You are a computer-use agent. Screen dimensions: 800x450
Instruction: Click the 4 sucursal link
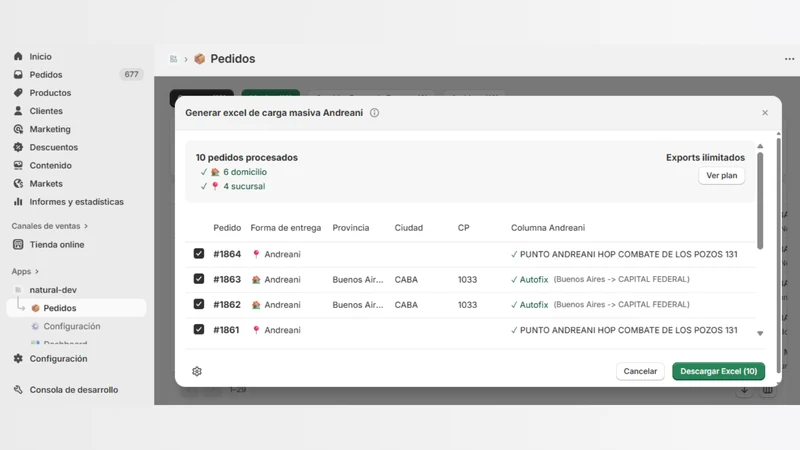pos(244,186)
